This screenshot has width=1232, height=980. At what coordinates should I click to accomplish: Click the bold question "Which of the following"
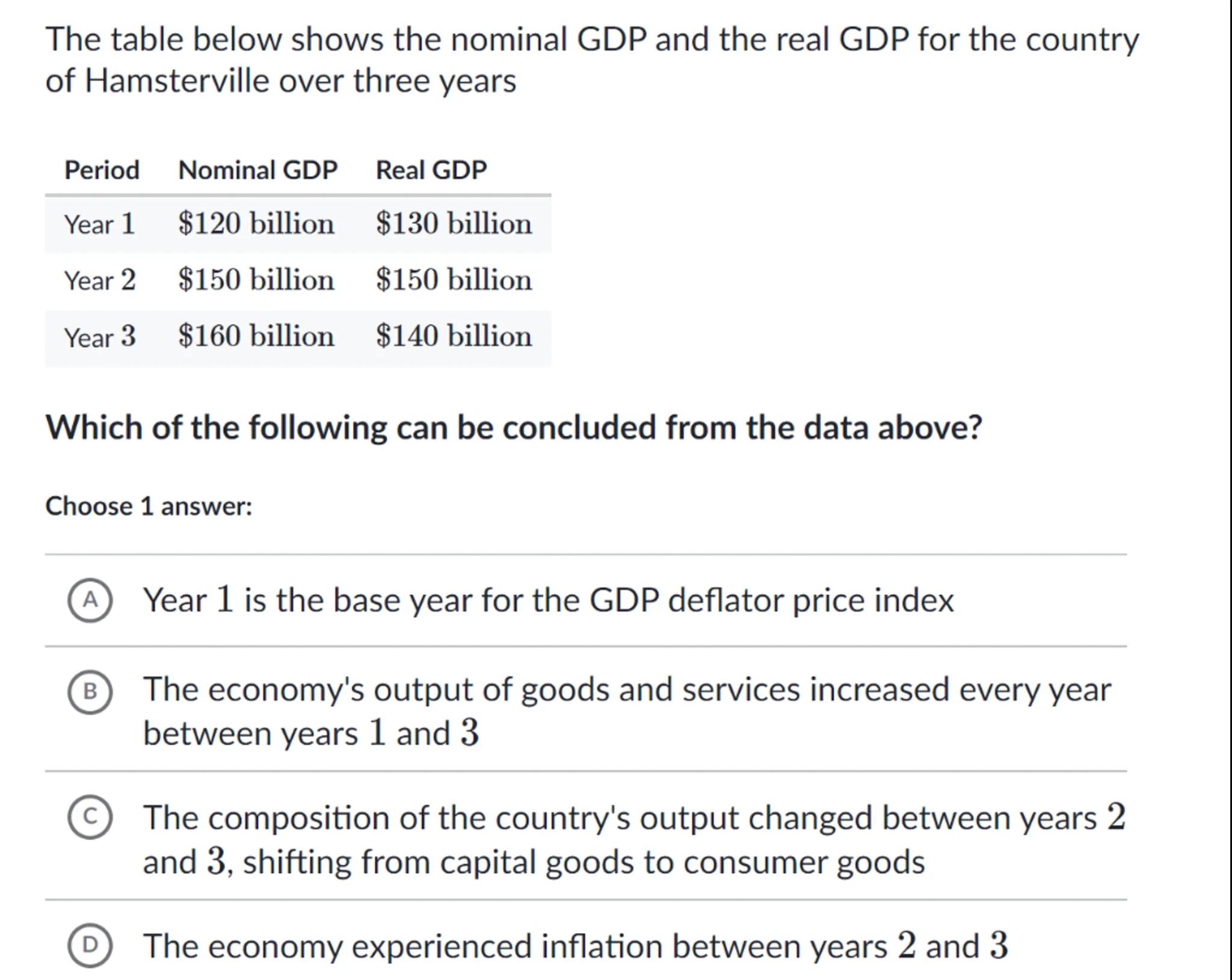click(x=514, y=428)
